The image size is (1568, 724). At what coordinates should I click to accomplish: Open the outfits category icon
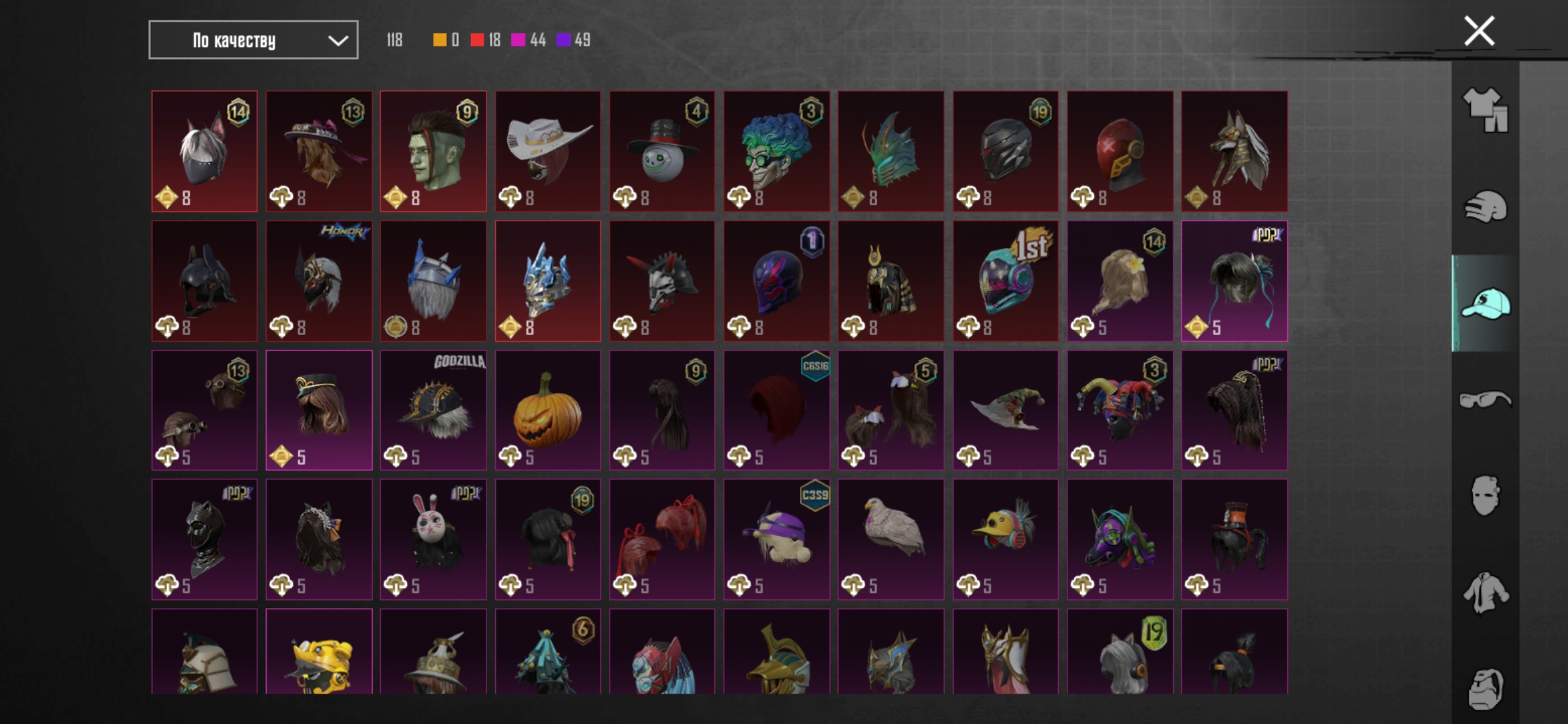click(x=1485, y=110)
